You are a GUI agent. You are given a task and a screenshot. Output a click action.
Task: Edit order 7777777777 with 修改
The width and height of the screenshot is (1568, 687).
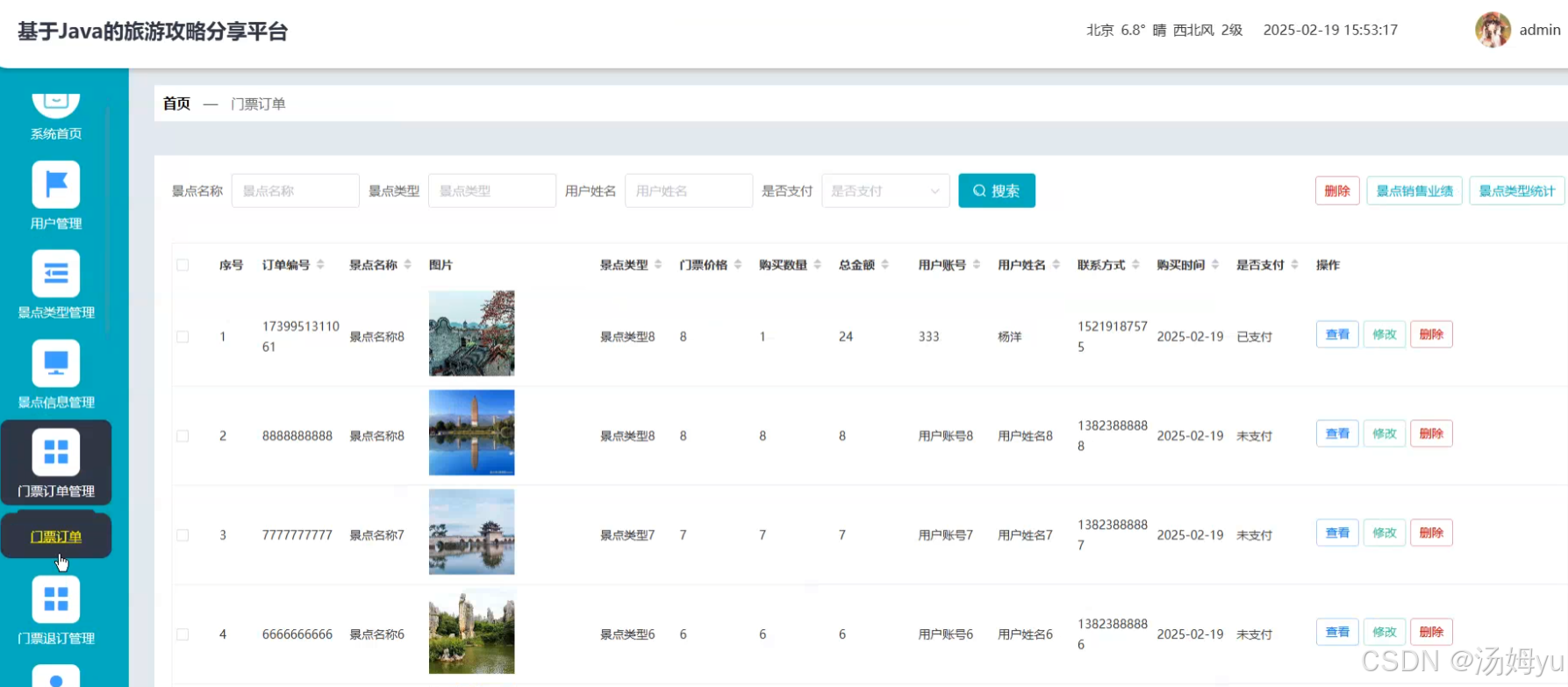(1385, 533)
